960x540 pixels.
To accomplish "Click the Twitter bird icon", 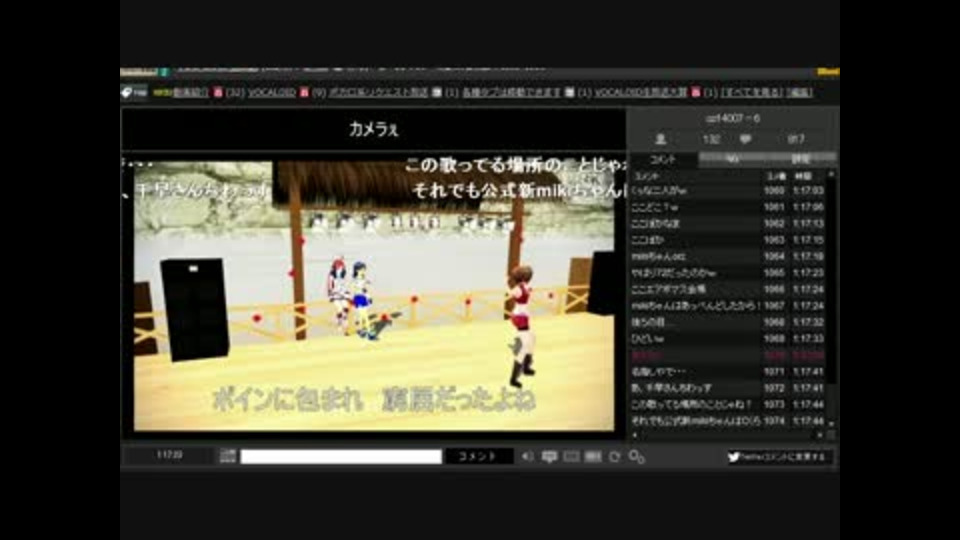I will tap(733, 457).
